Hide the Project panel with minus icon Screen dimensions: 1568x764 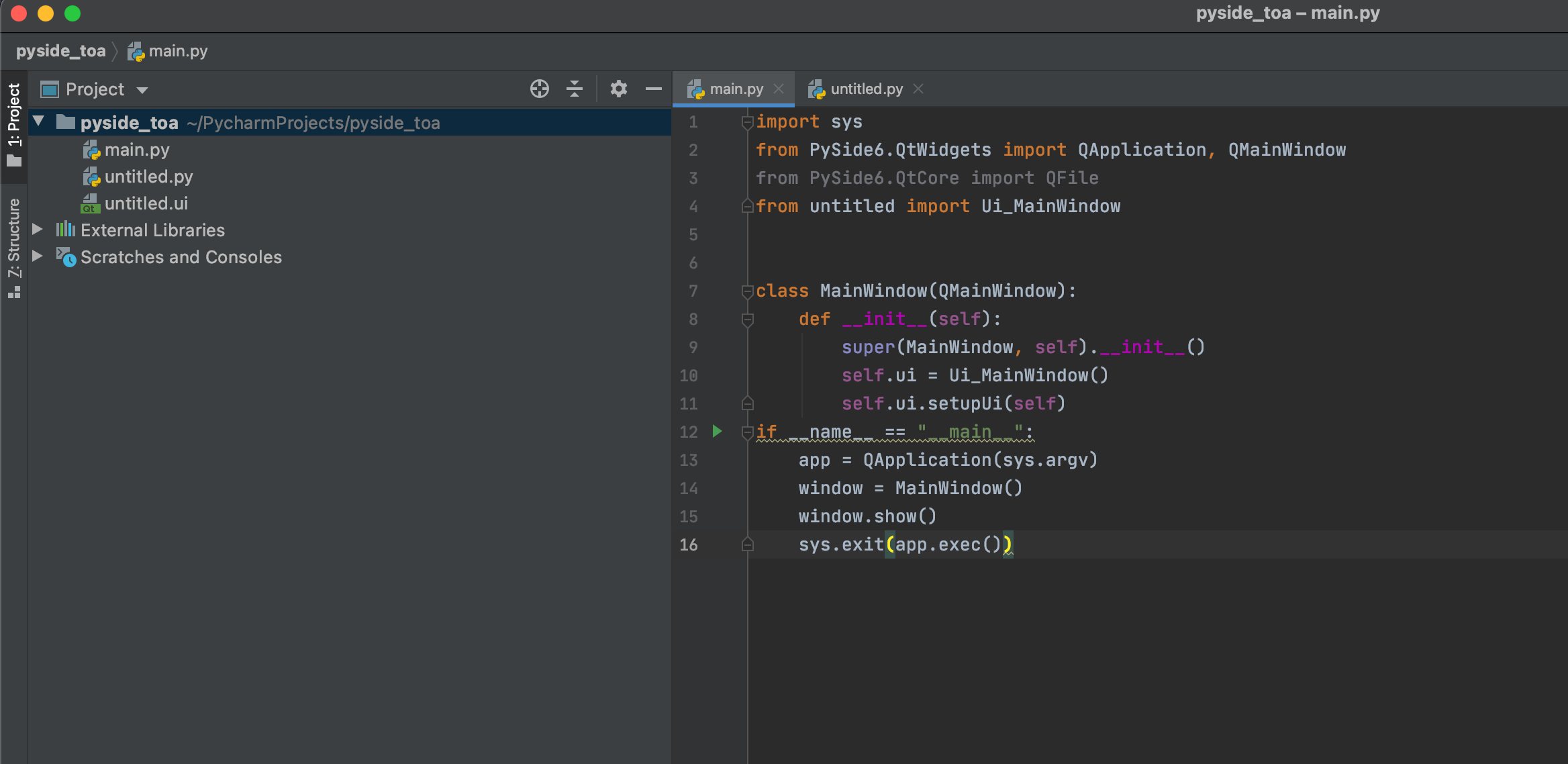tap(653, 89)
